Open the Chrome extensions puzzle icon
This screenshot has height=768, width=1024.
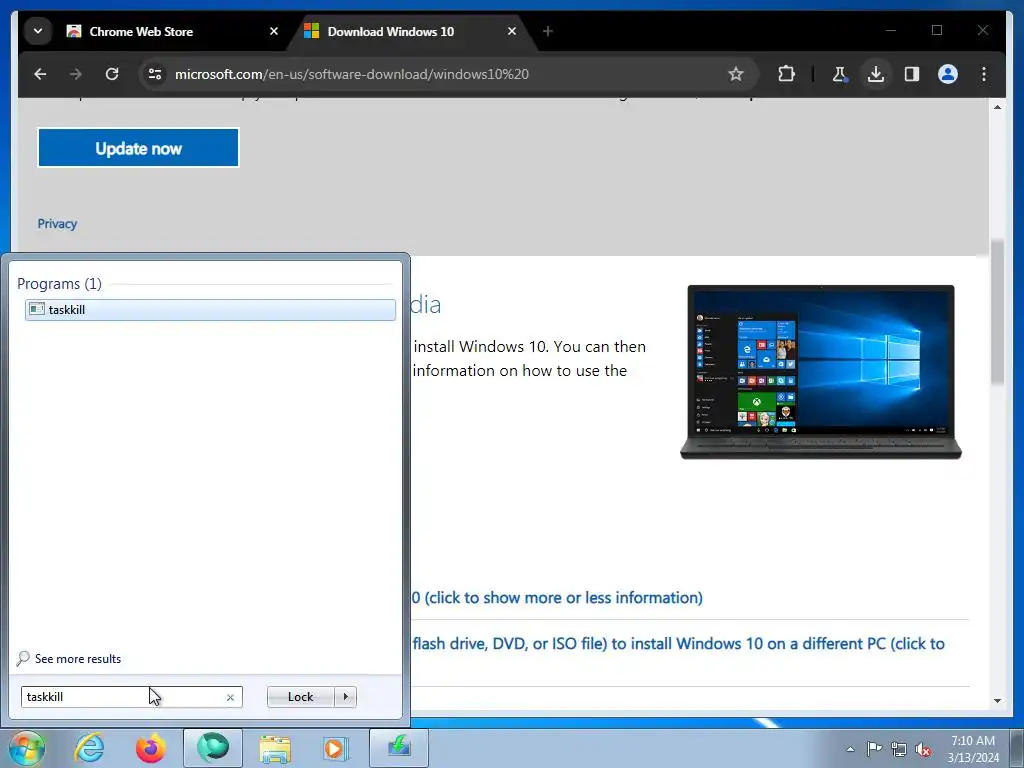(786, 74)
